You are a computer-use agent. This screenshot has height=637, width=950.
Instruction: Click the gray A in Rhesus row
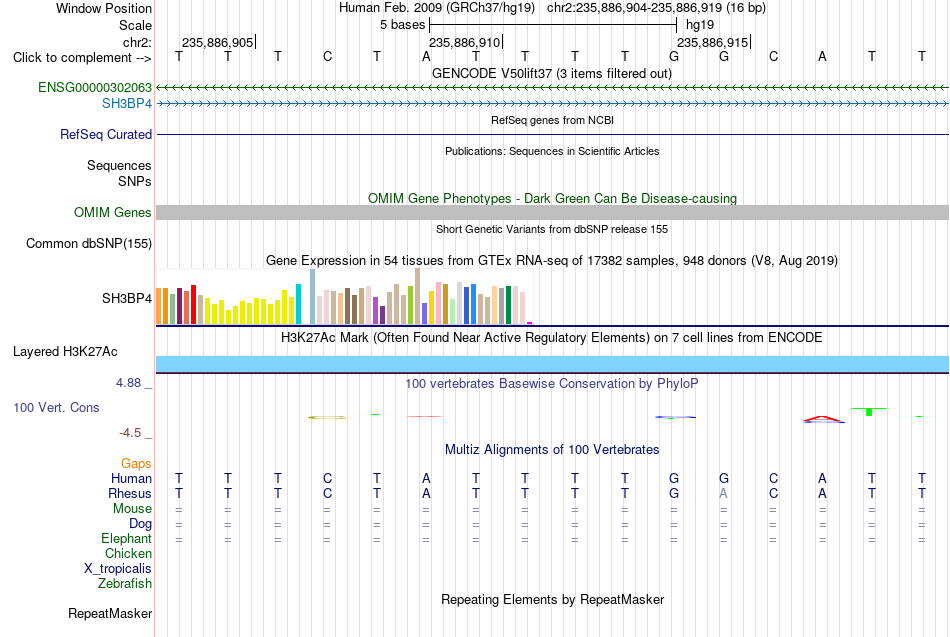723,494
